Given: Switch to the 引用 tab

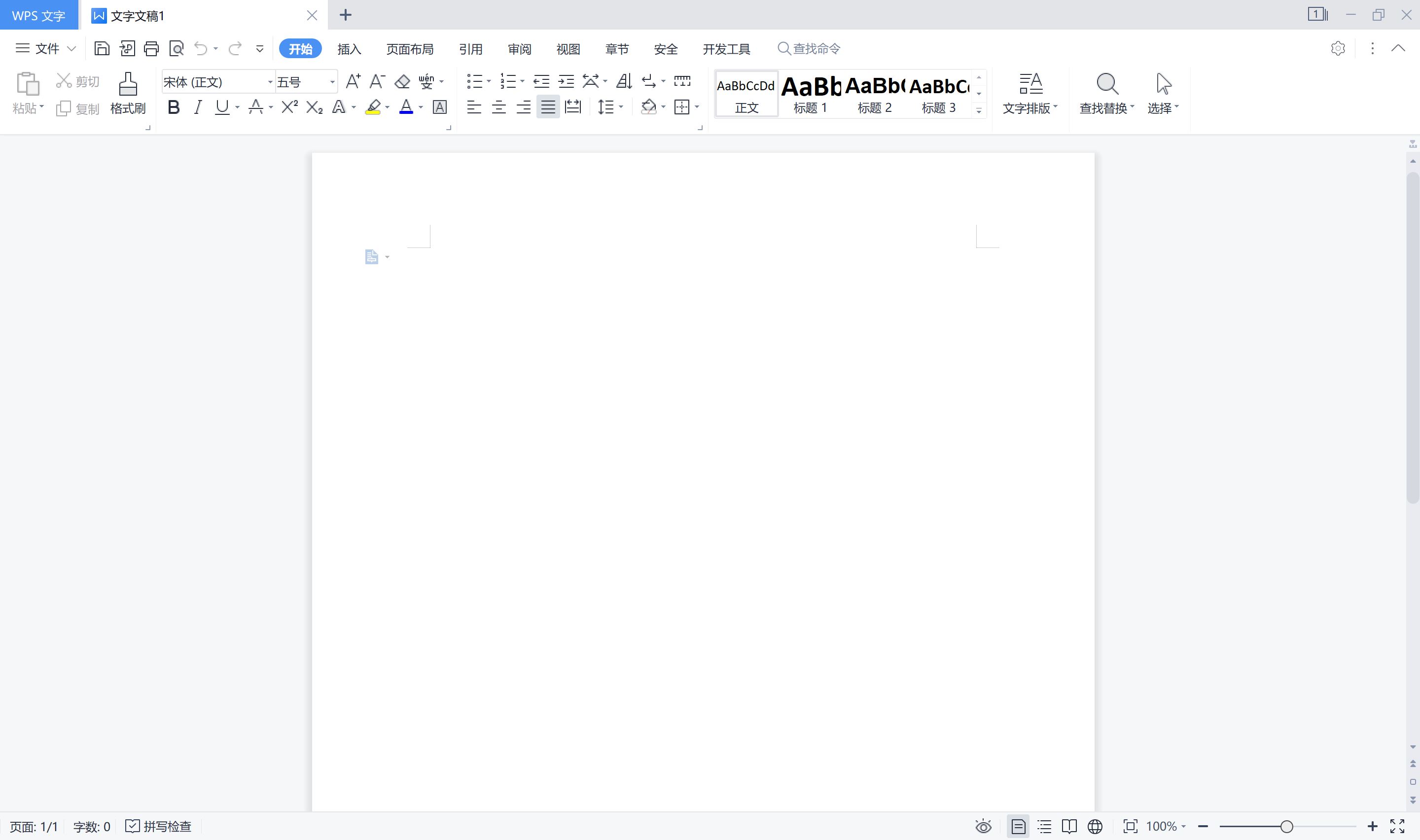Looking at the screenshot, I should [471, 49].
